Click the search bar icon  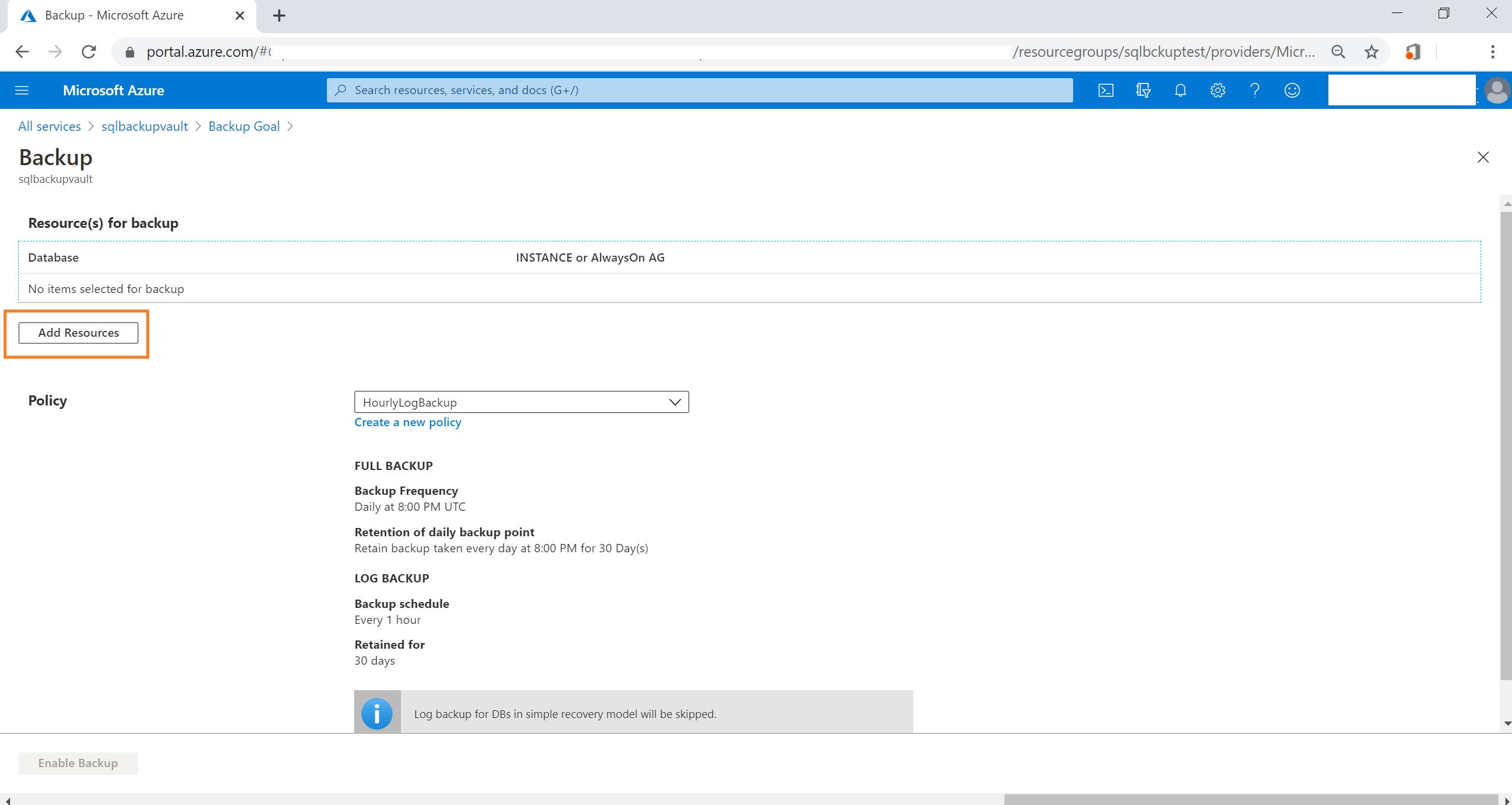click(344, 90)
